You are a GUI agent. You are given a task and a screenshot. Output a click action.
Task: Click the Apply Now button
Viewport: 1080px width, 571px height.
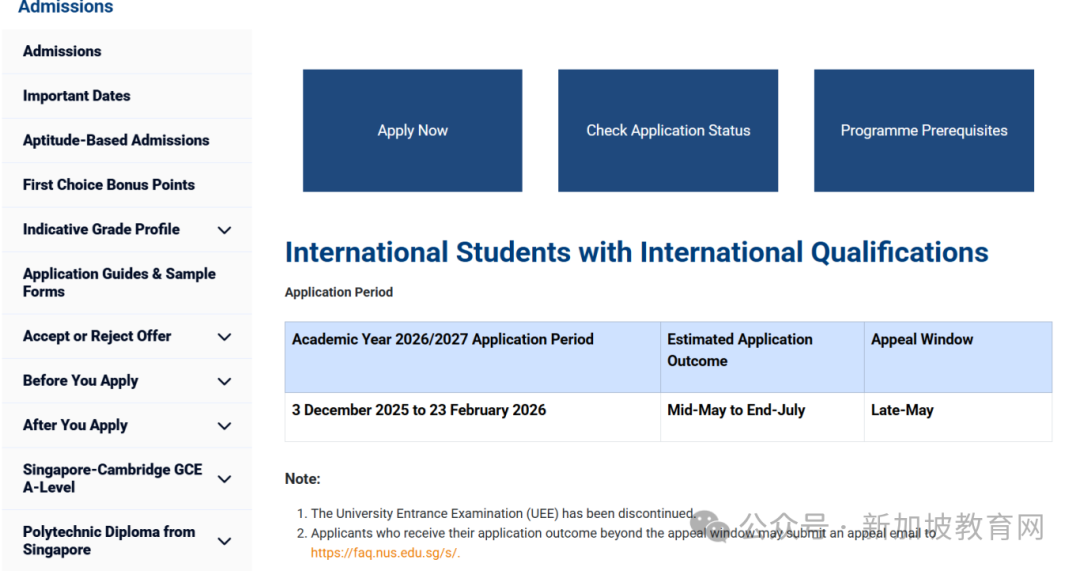click(x=412, y=130)
